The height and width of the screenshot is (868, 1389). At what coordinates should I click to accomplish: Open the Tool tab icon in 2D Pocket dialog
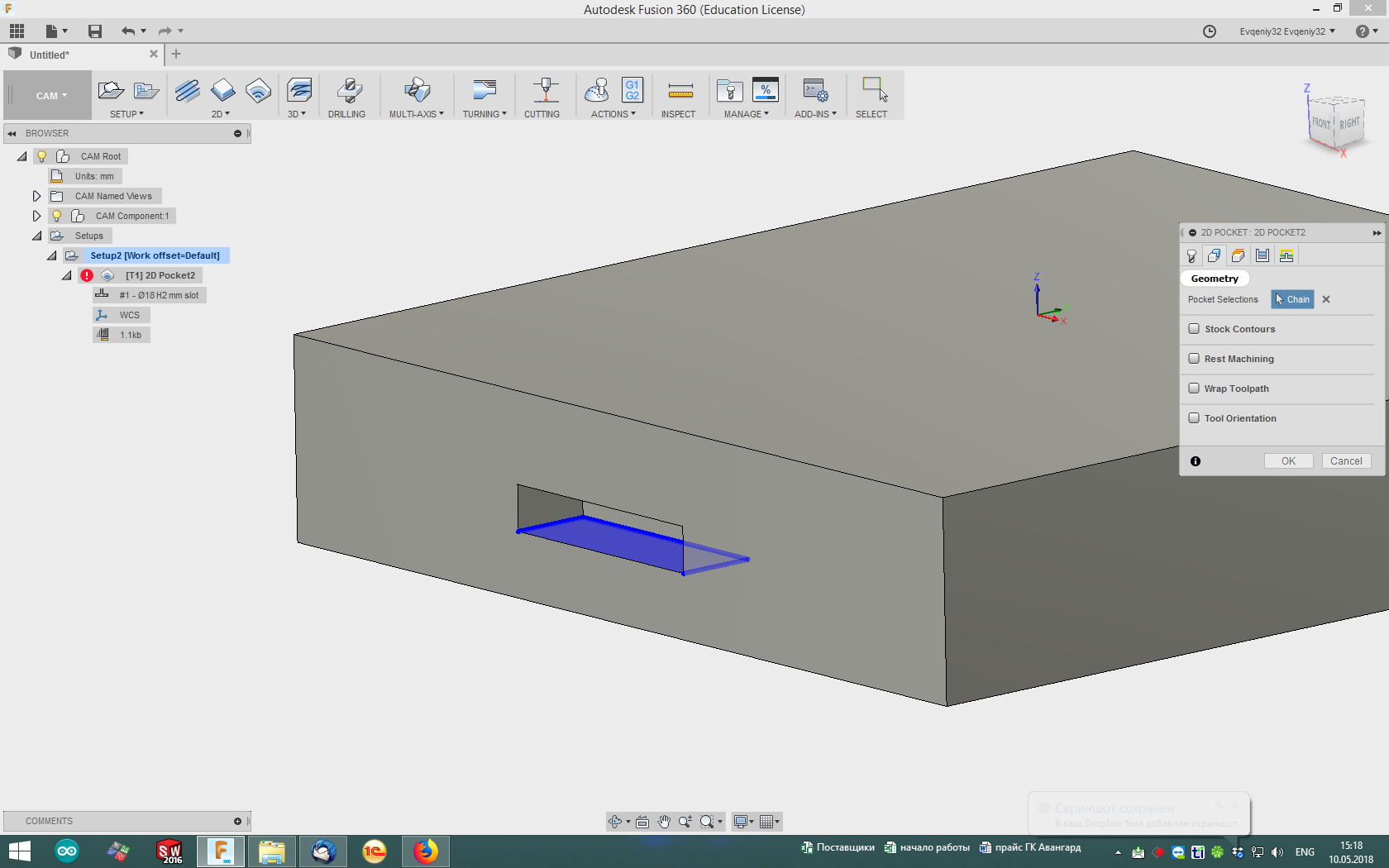[x=1191, y=255]
